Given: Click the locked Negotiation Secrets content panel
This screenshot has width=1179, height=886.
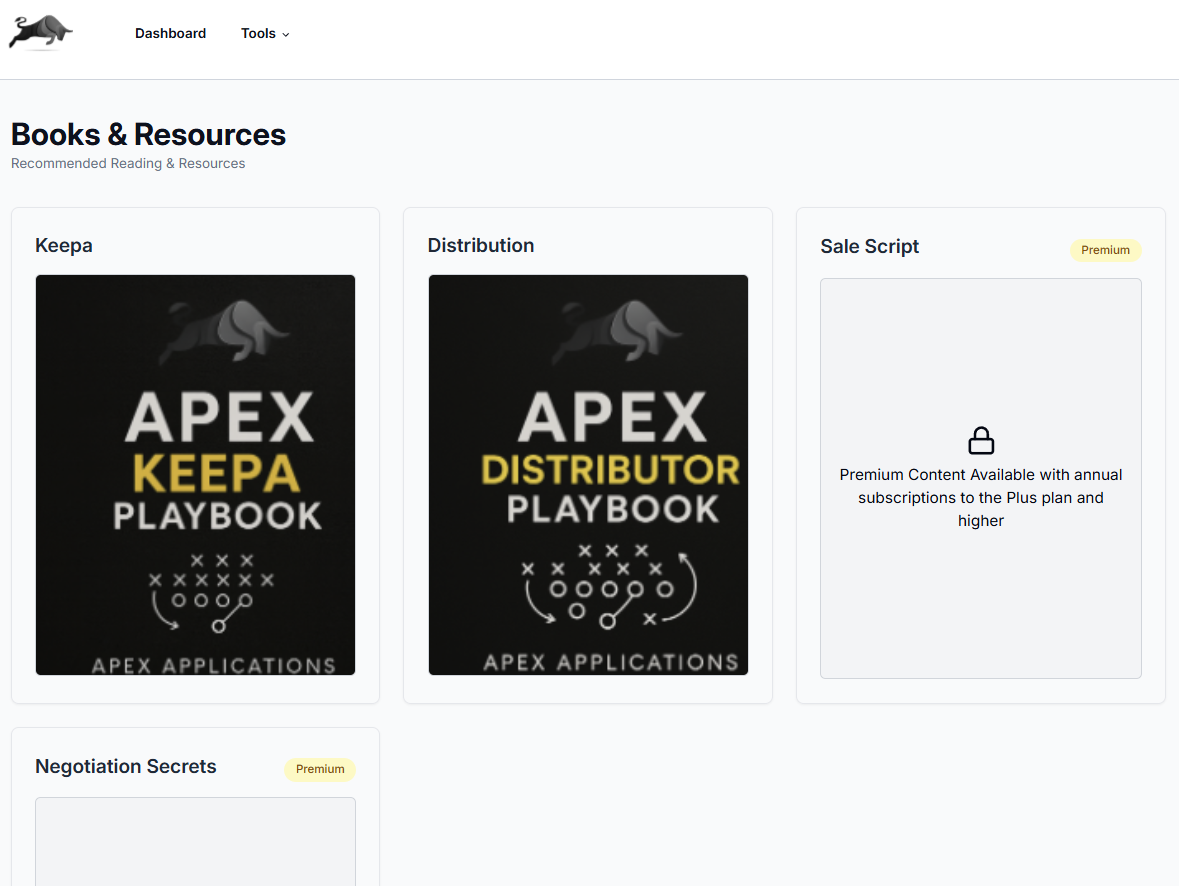Looking at the screenshot, I should [x=195, y=842].
